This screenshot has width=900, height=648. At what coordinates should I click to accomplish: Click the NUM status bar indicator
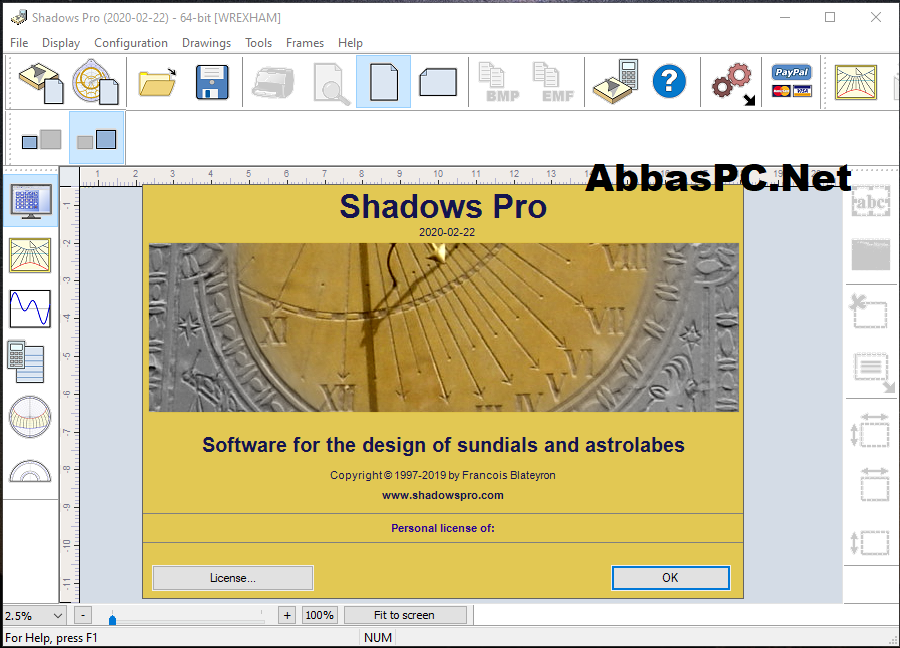click(x=378, y=638)
